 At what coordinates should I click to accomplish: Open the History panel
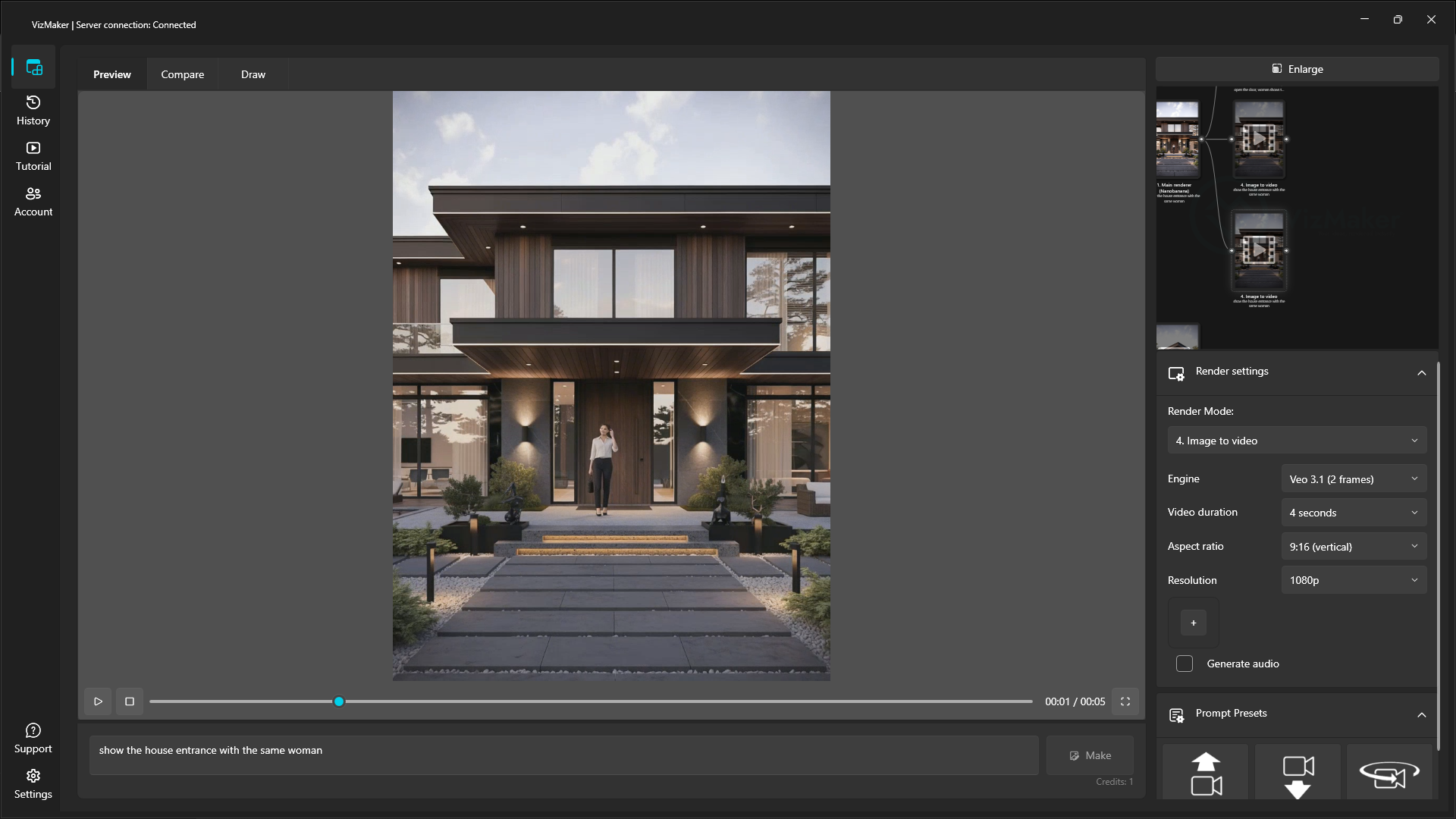click(33, 110)
